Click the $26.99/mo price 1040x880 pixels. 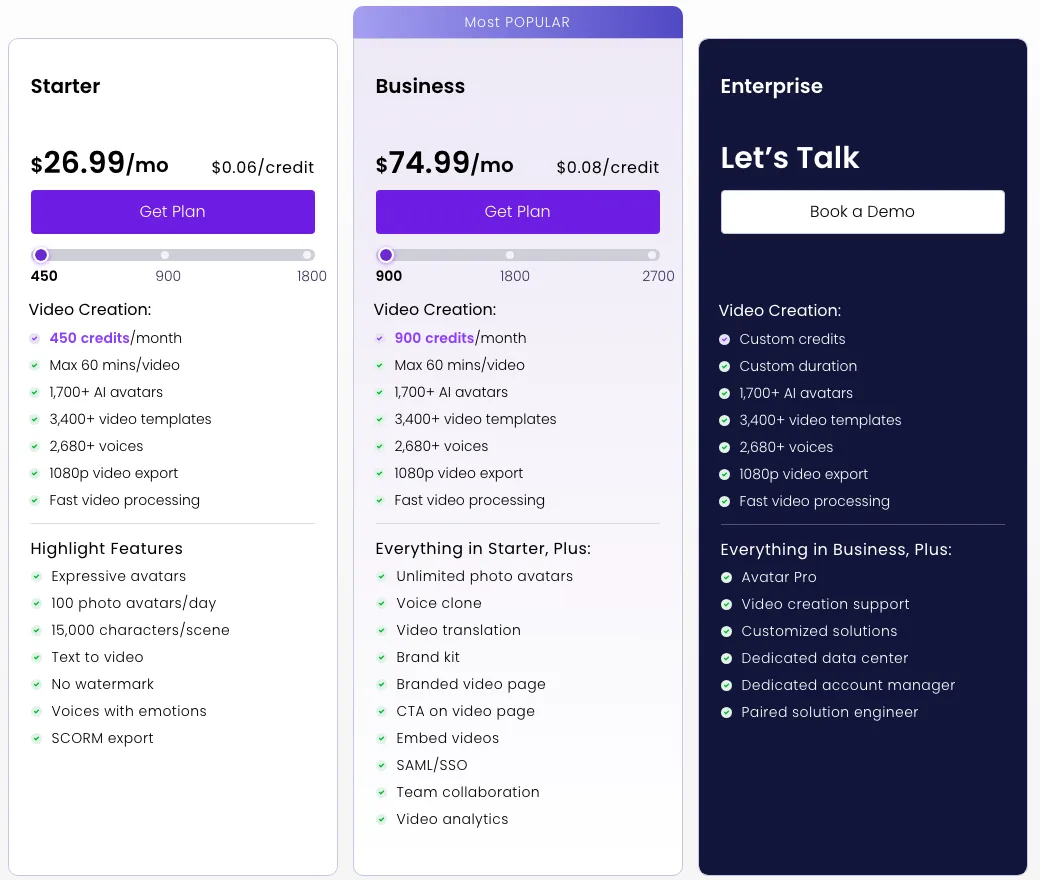coord(99,162)
